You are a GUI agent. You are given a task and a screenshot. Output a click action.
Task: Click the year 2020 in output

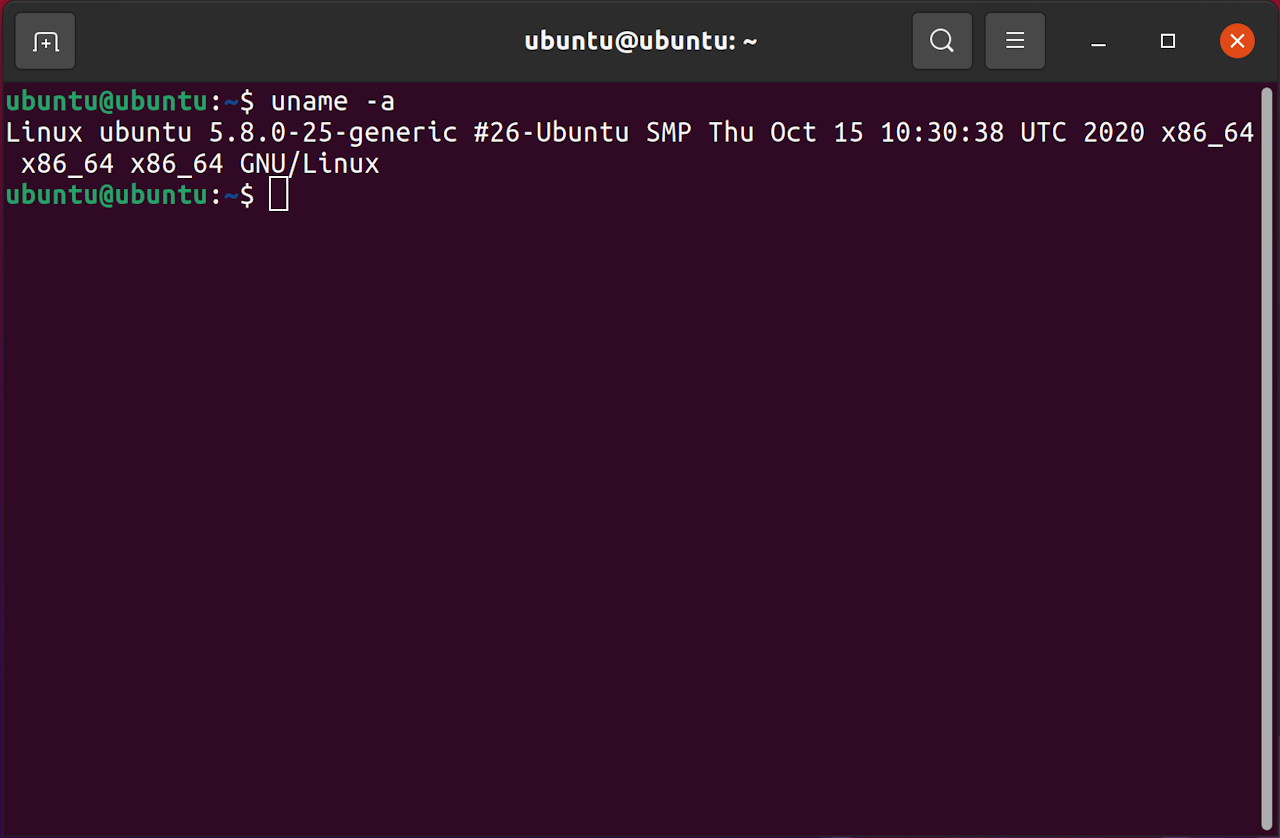click(1114, 133)
